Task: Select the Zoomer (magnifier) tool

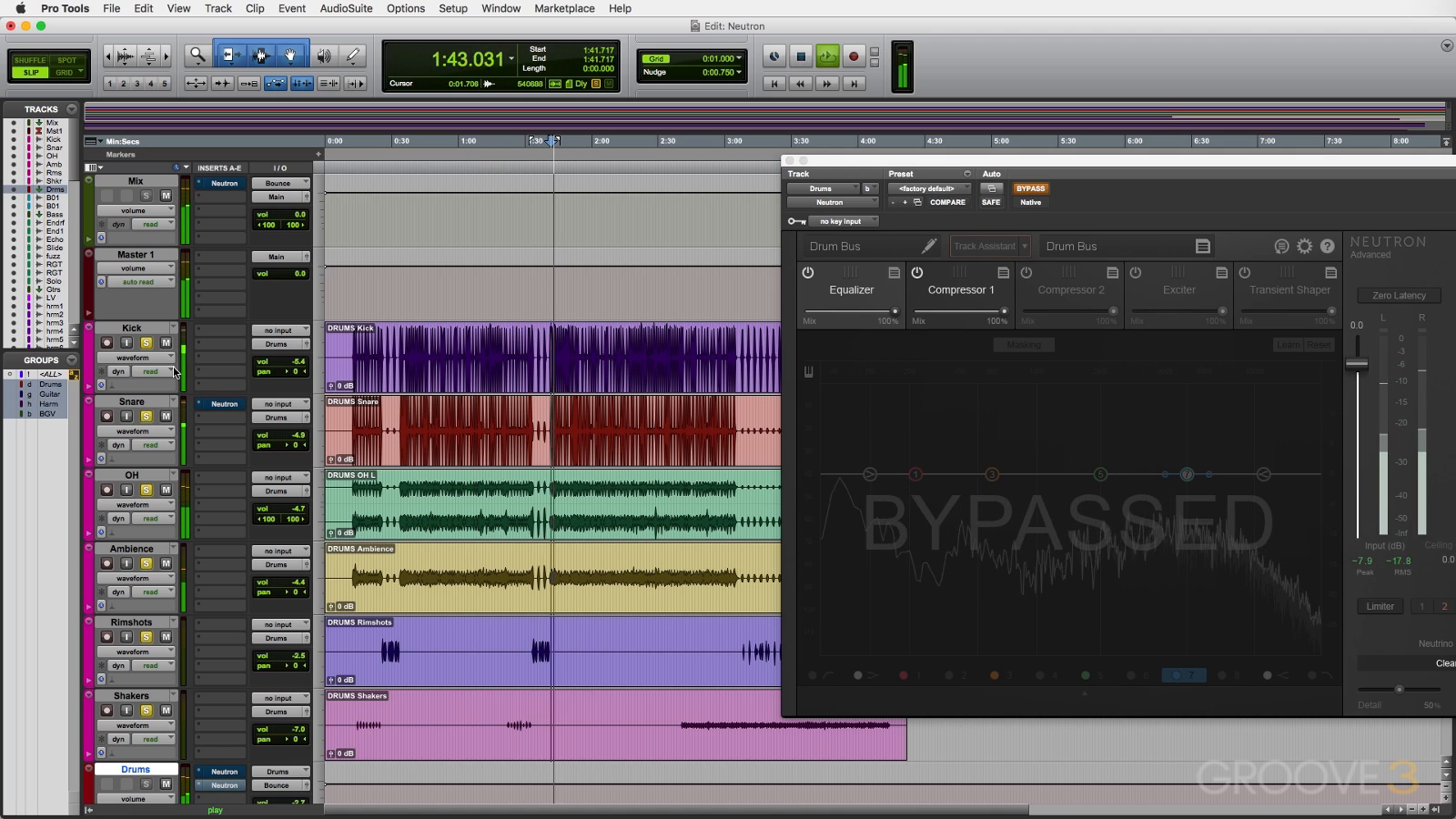Action: pos(197,56)
